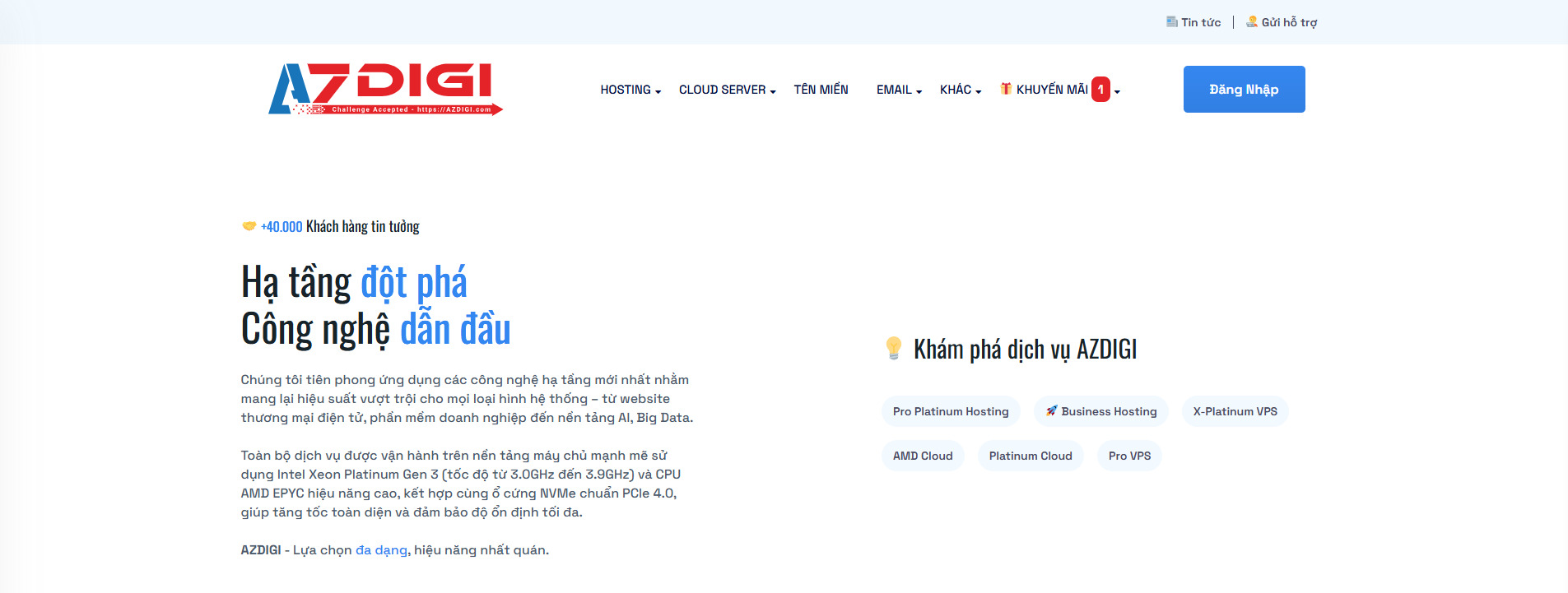Image resolution: width=1568 pixels, height=593 pixels.
Task: Click the support agent icon
Action: pyautogui.click(x=1252, y=22)
